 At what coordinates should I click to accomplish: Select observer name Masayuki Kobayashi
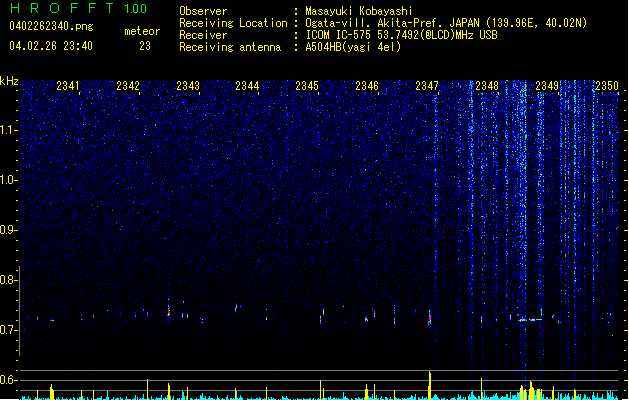[x=359, y=11]
